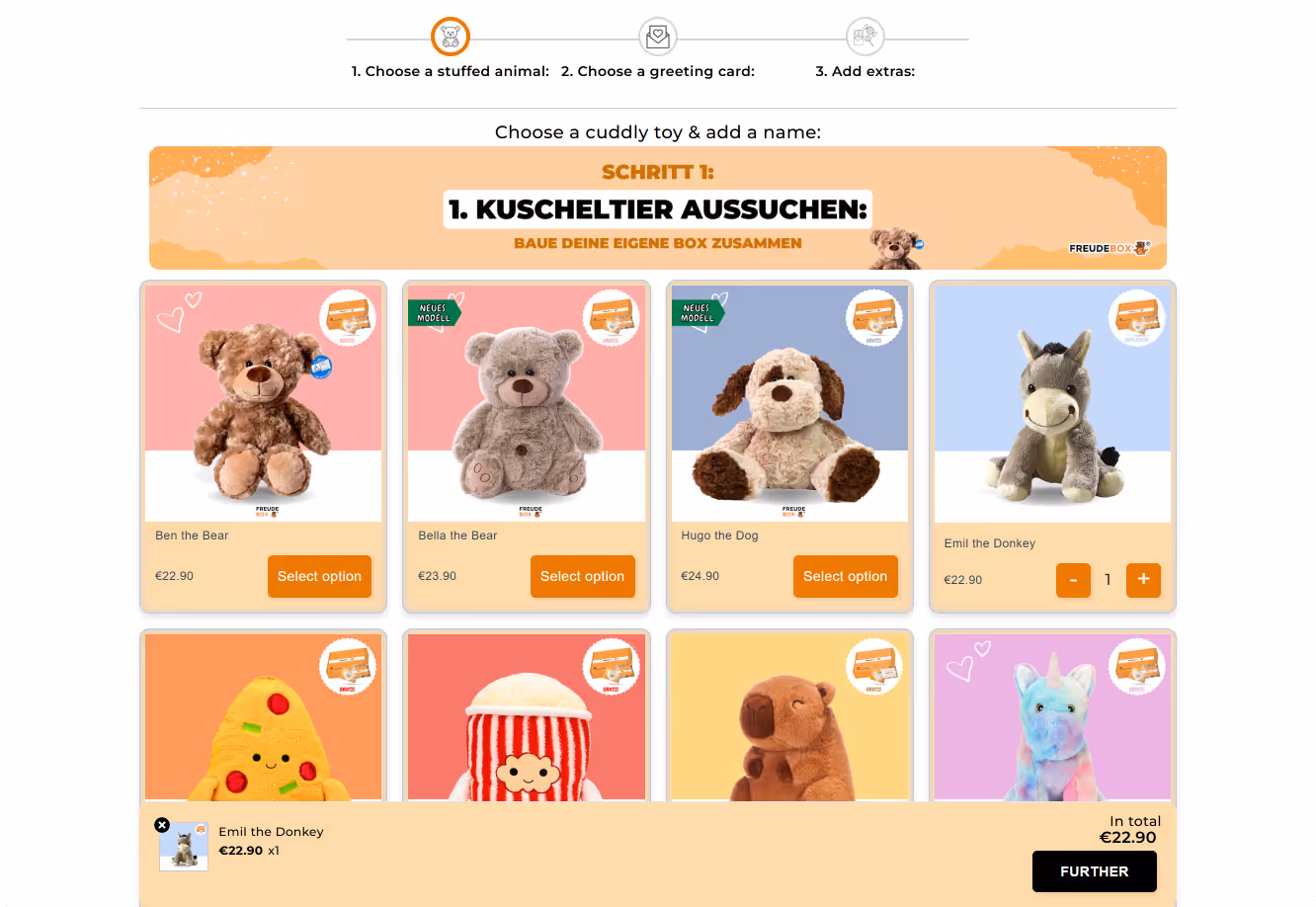Click the extras step three icon
This screenshot has height=907, width=1316.
click(x=865, y=38)
